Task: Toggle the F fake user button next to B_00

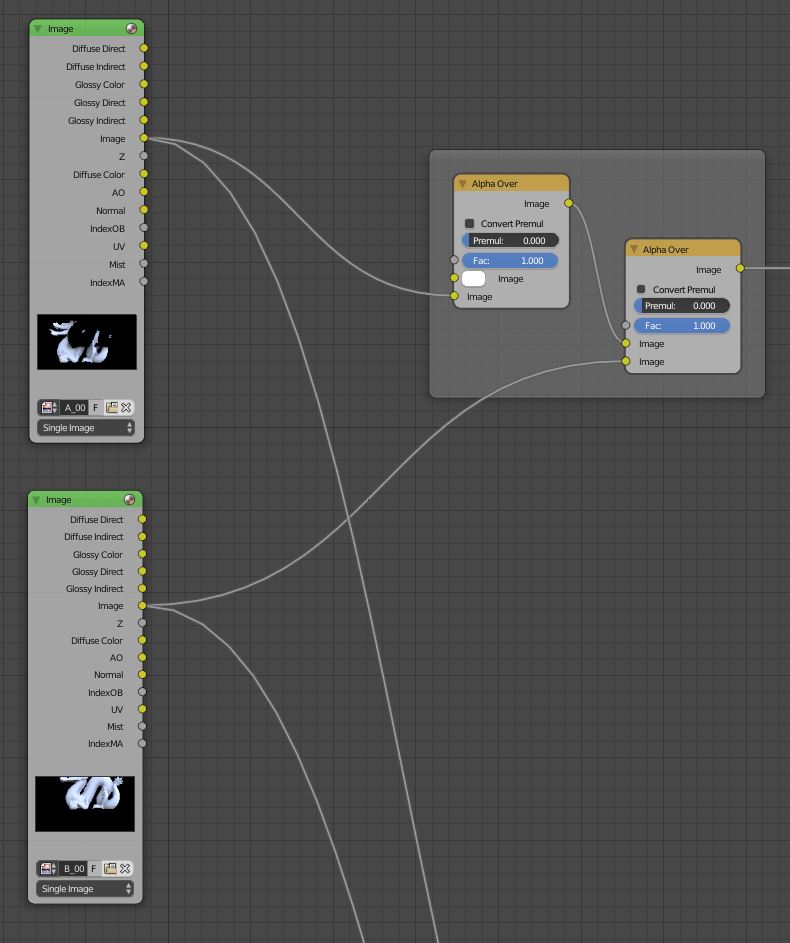Action: pos(94,868)
